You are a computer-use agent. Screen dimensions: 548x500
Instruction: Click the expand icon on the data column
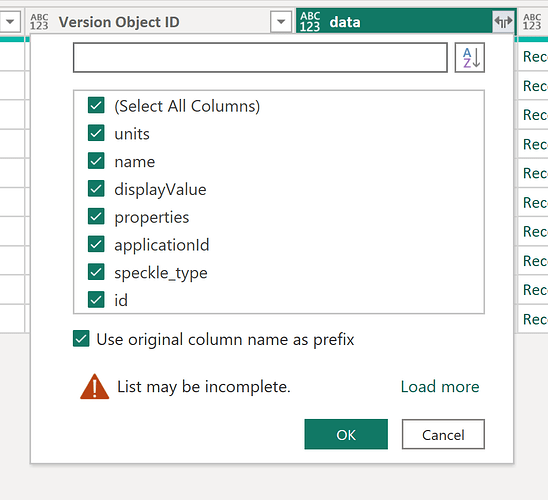click(503, 22)
